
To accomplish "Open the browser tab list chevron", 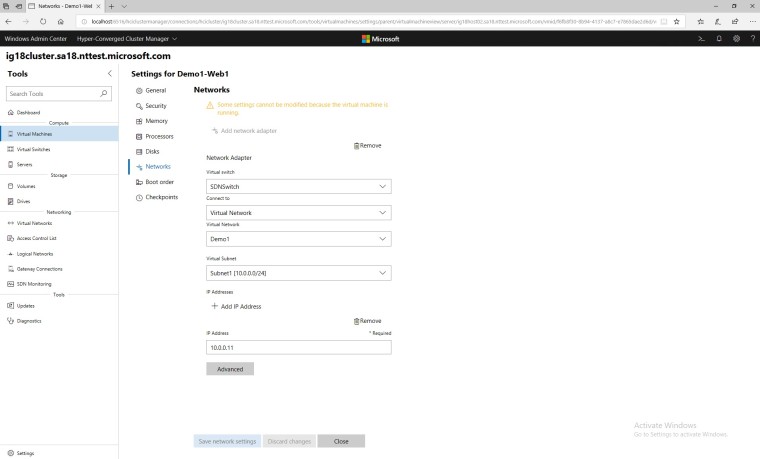I will (124, 6).
